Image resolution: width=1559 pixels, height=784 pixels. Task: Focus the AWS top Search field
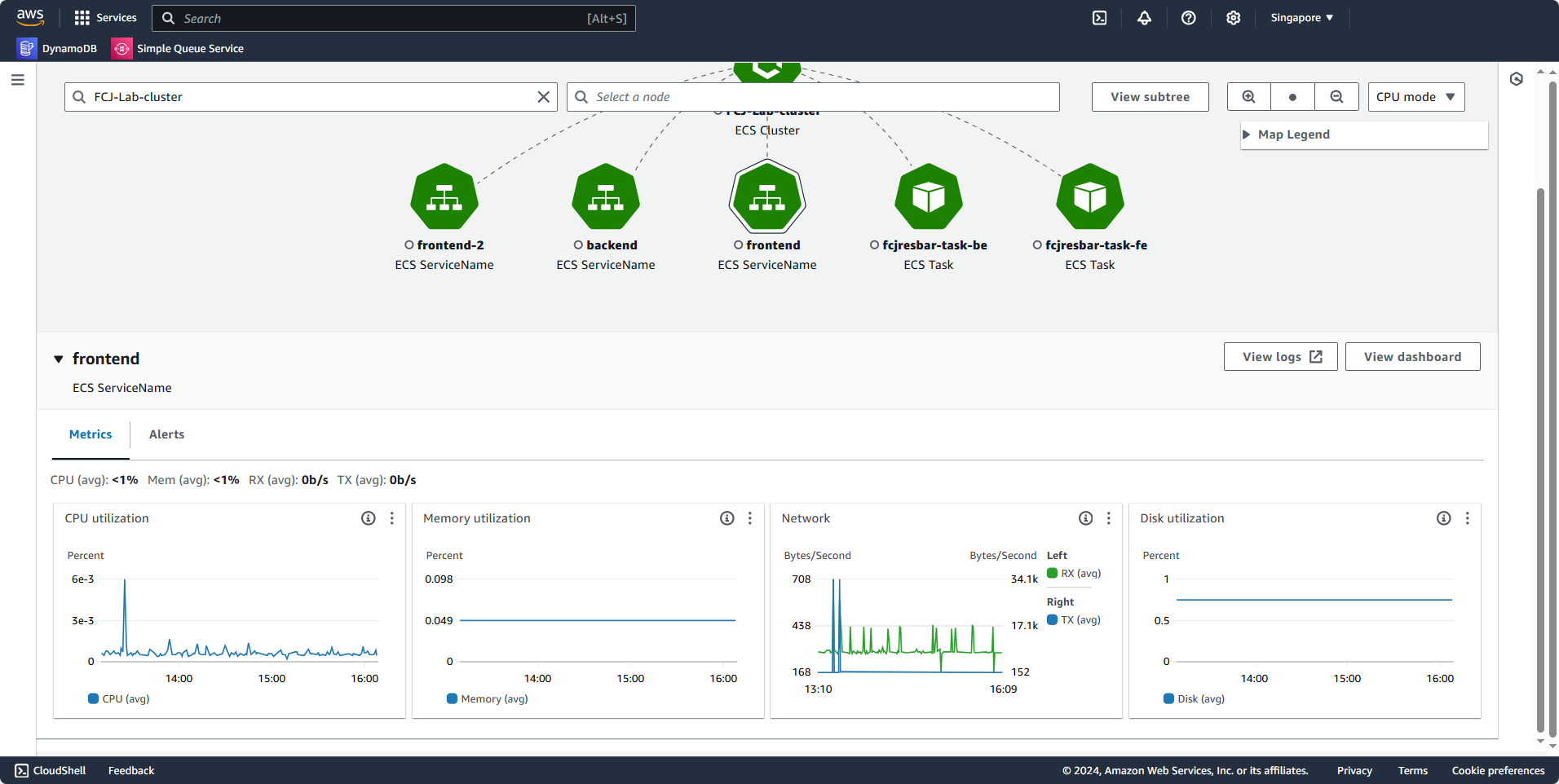(x=394, y=18)
